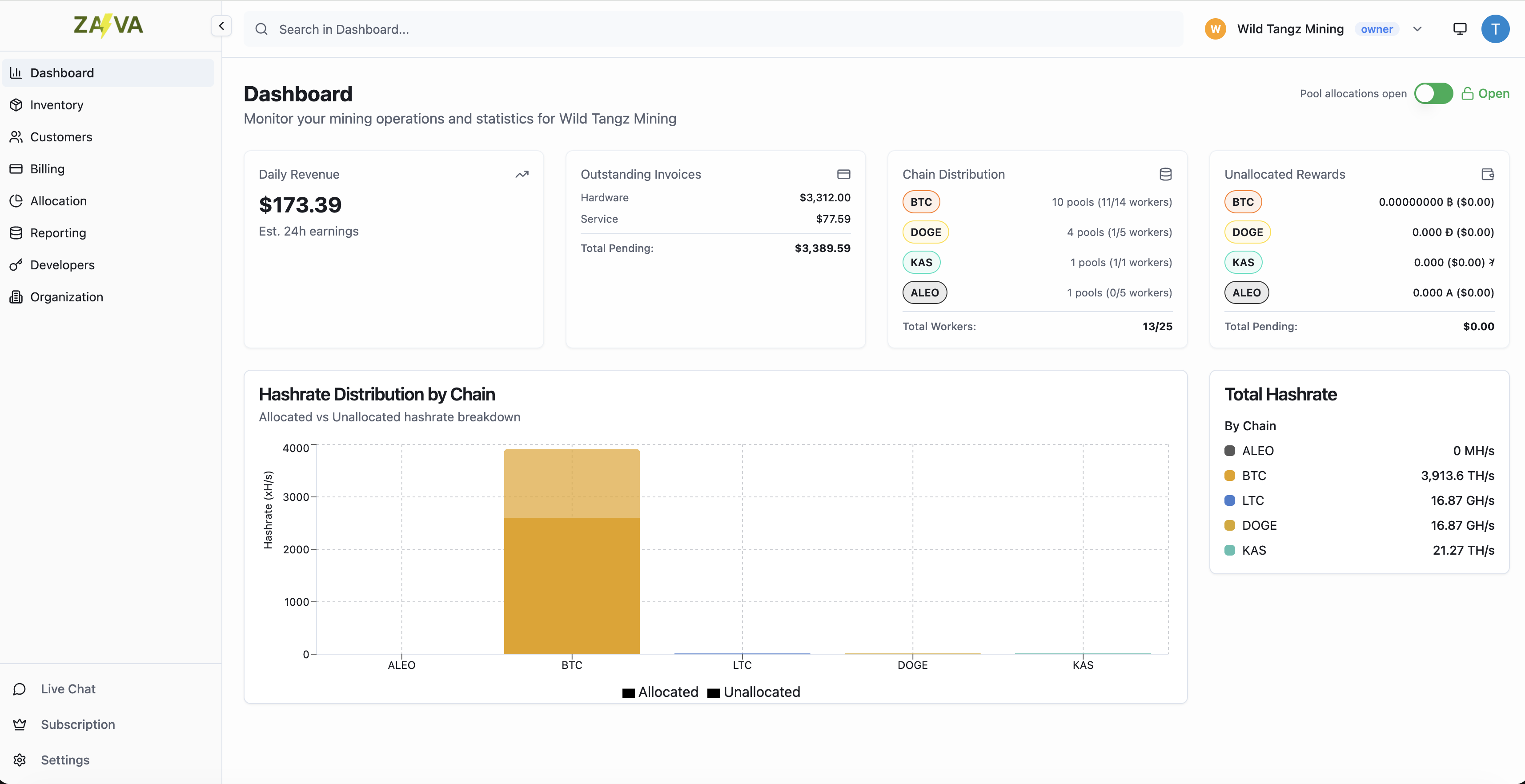Expand the user avatar menu
Screen dimensions: 1525x784
1495,28
